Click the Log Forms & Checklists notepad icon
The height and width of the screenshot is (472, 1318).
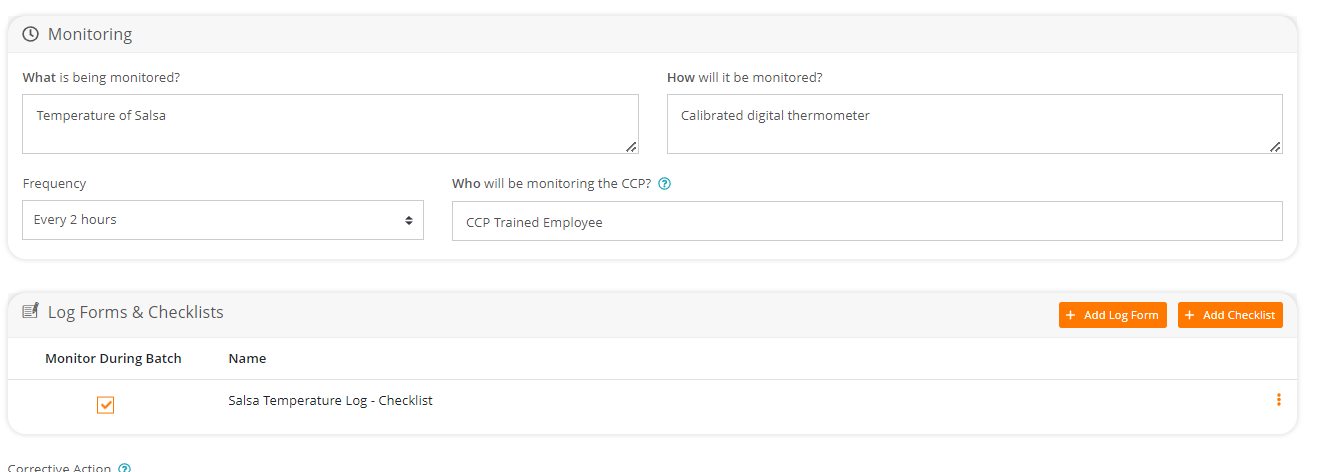pyautogui.click(x=30, y=312)
